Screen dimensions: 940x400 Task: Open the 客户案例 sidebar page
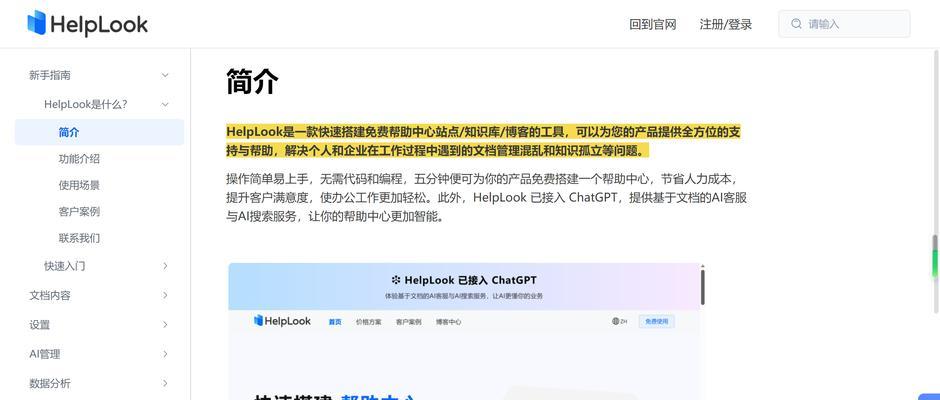(79, 212)
